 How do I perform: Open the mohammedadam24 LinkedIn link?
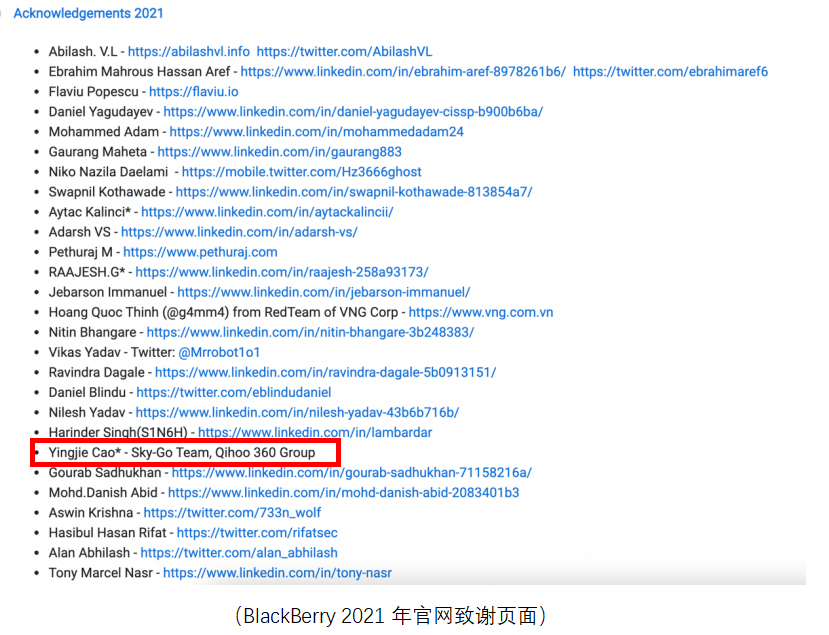(316, 132)
